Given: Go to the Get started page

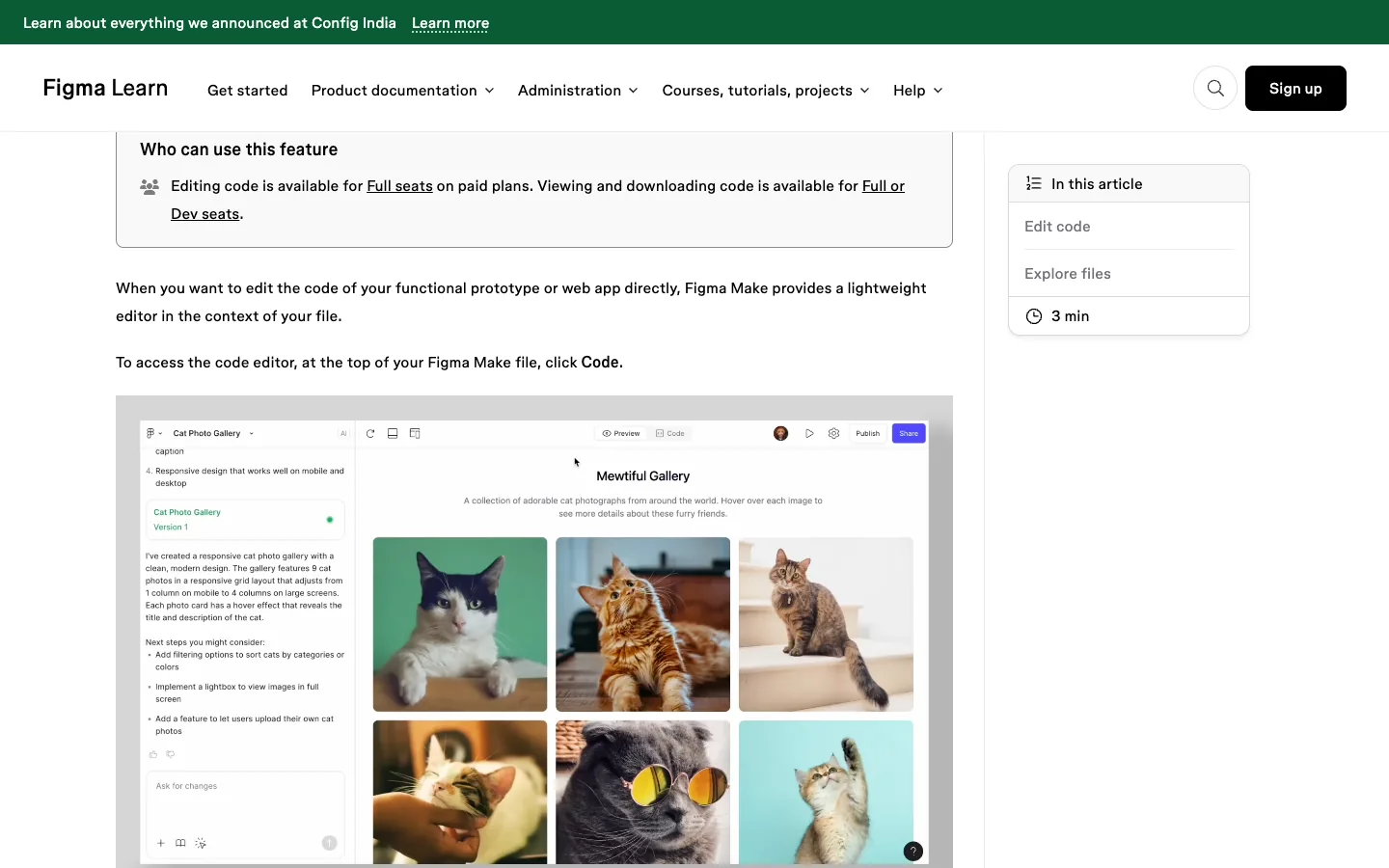Looking at the screenshot, I should (x=248, y=91).
